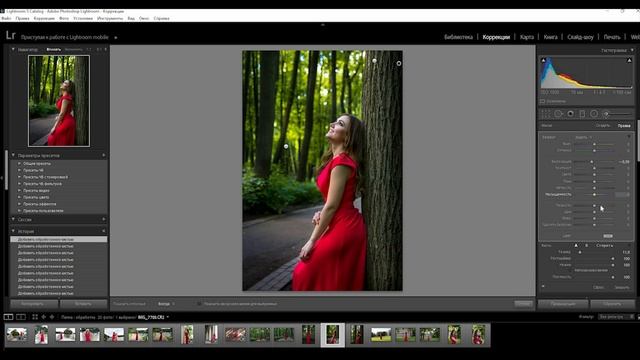Image resolution: width=640 pixels, height=360 pixels.
Task: Open the brush Цвет color swatch
Action: pos(608,236)
